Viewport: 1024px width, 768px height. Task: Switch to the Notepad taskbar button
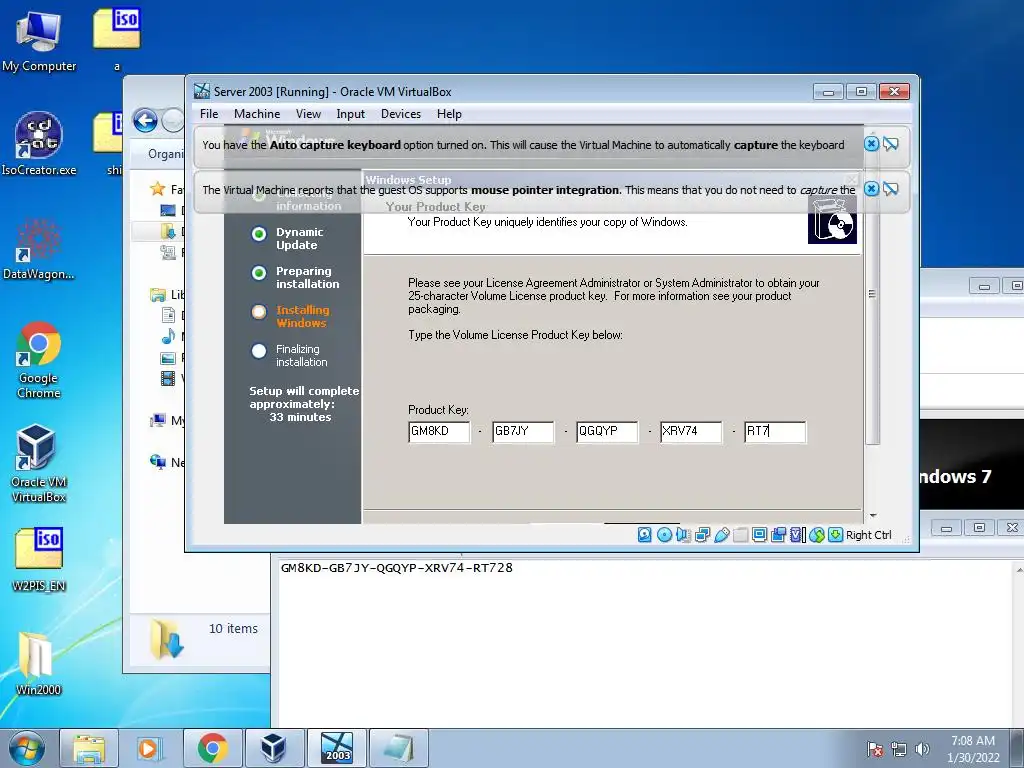point(399,748)
